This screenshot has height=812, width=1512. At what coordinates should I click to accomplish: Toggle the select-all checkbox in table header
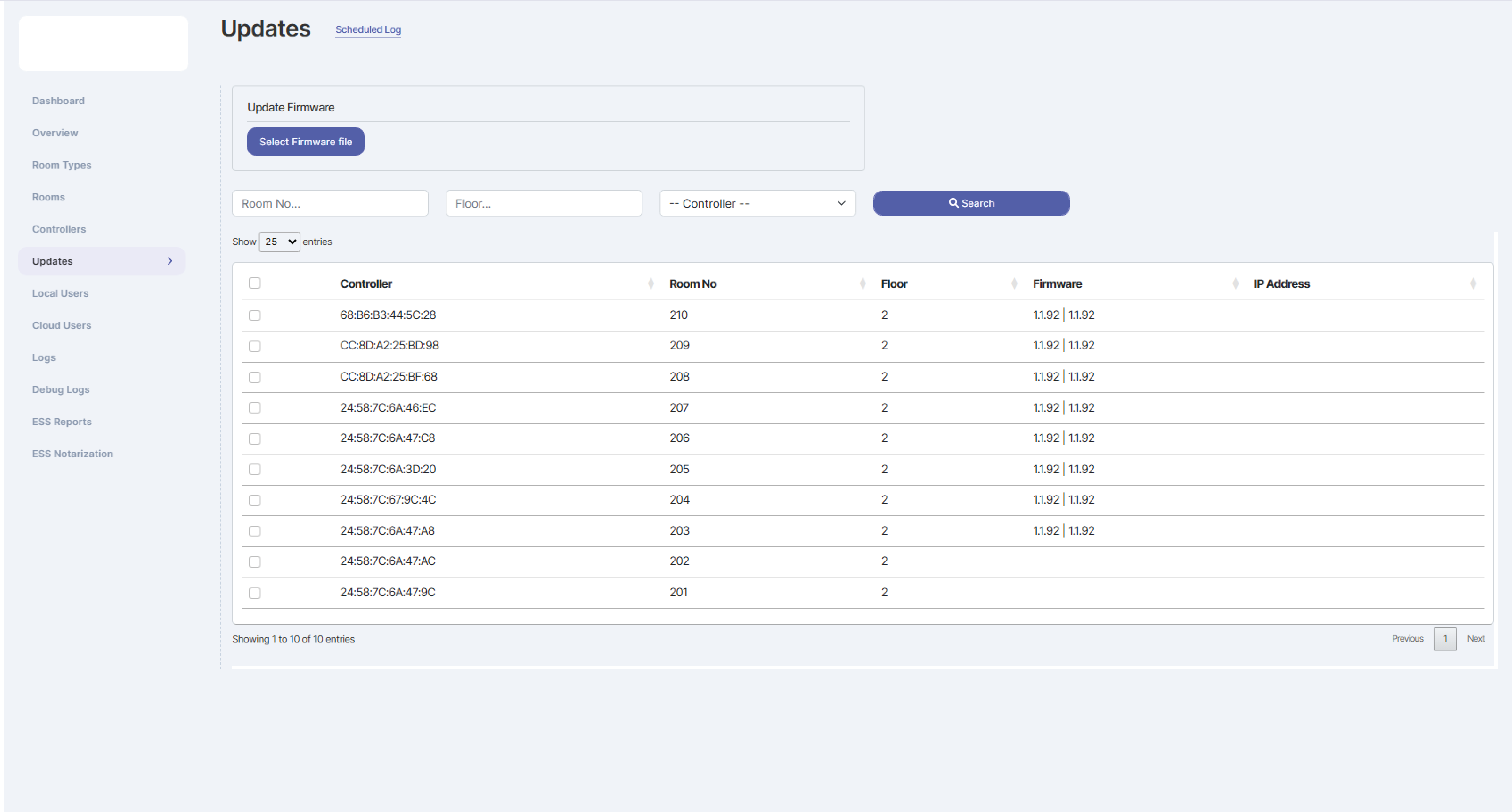[x=254, y=283]
